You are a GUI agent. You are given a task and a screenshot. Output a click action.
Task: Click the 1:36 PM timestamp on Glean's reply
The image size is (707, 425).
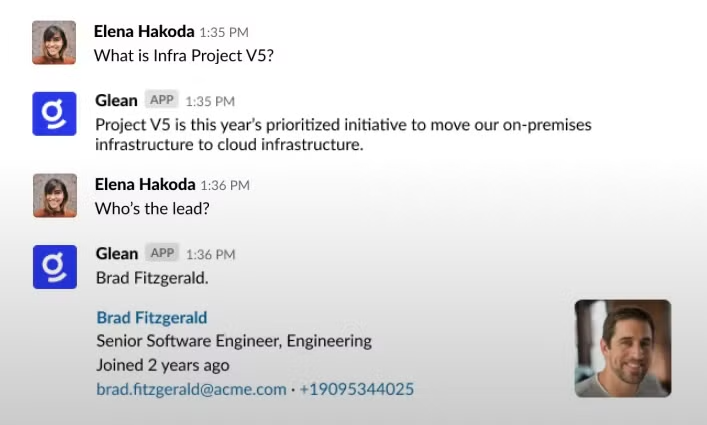coord(210,255)
